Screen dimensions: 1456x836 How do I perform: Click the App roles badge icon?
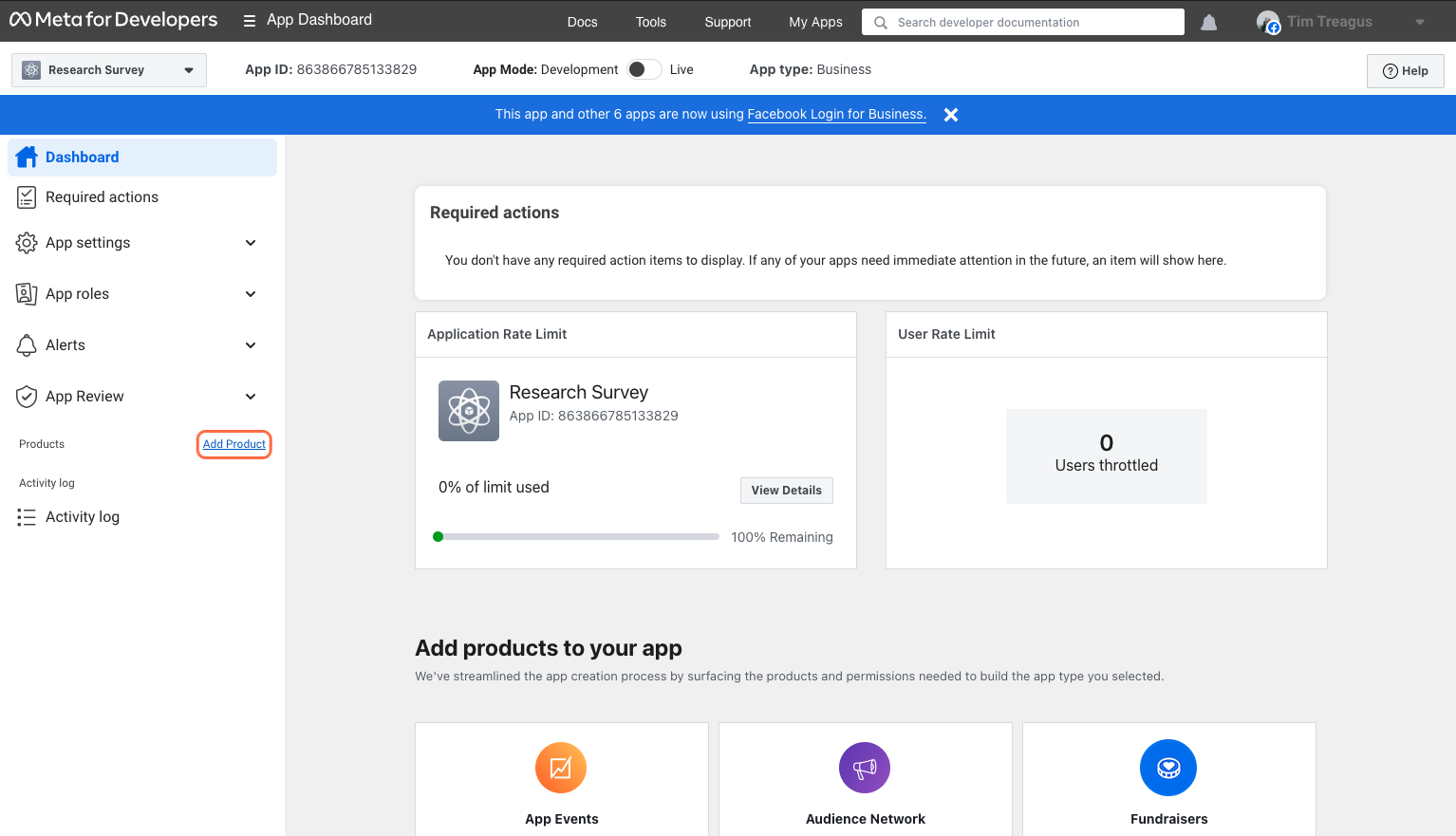(27, 294)
